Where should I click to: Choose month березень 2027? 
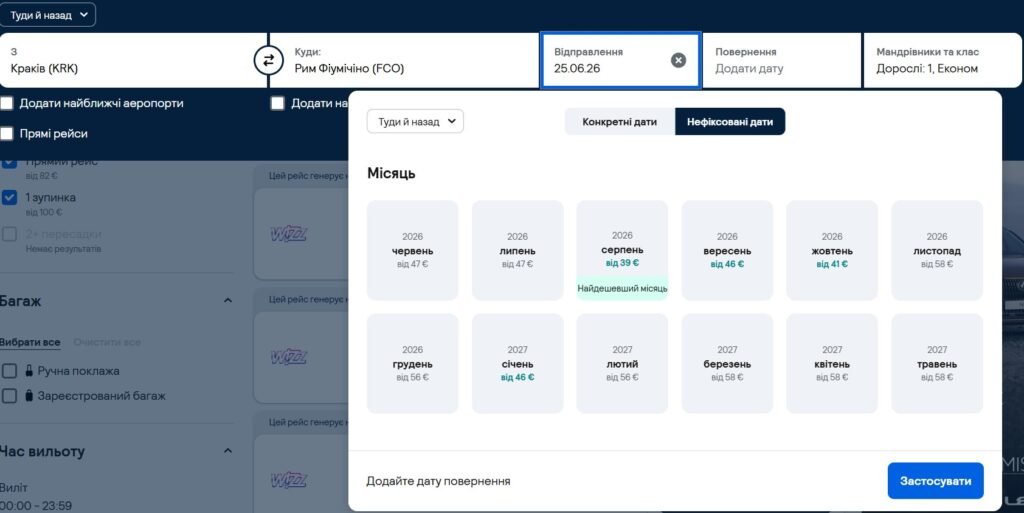pos(727,364)
